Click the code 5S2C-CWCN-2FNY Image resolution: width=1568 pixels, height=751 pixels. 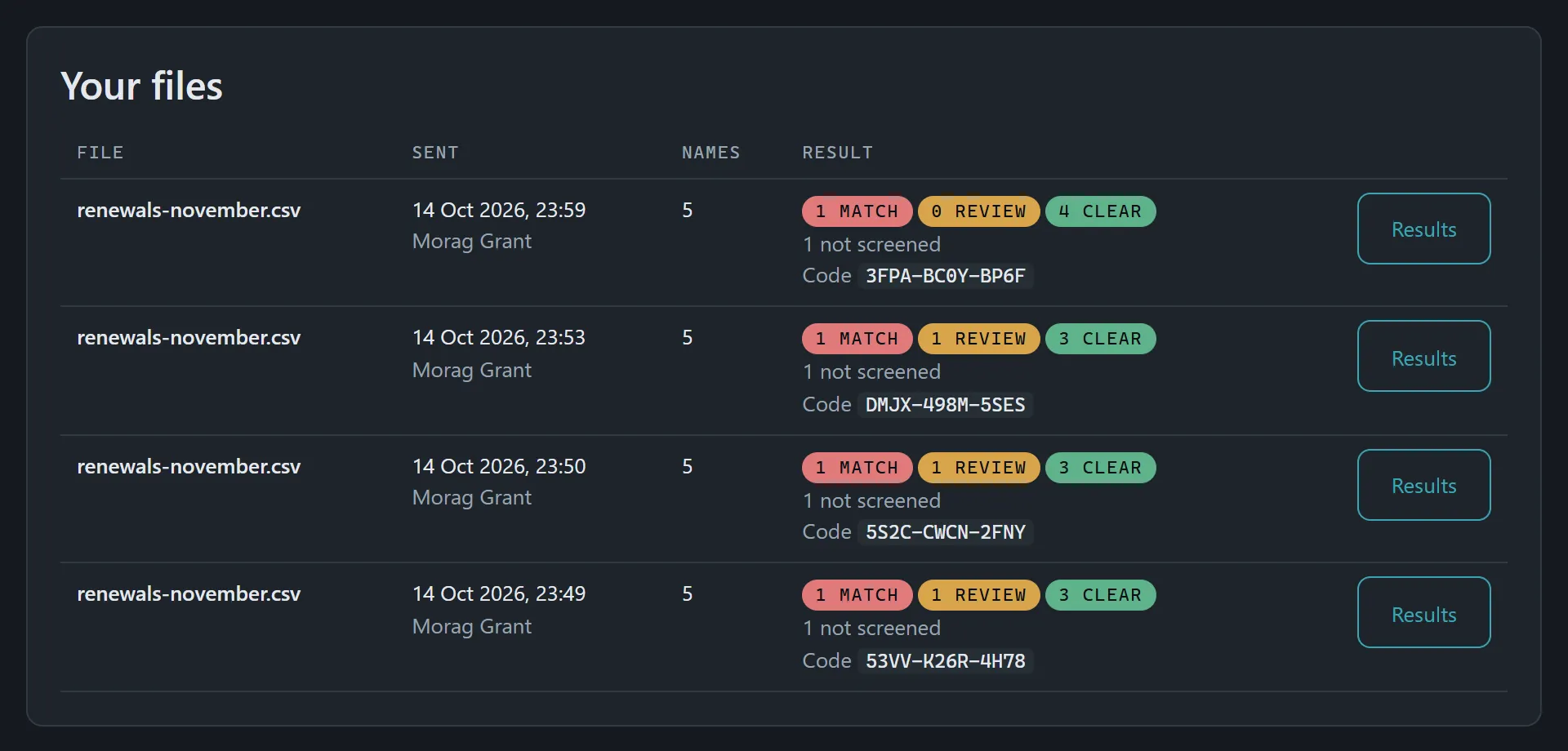(x=945, y=532)
